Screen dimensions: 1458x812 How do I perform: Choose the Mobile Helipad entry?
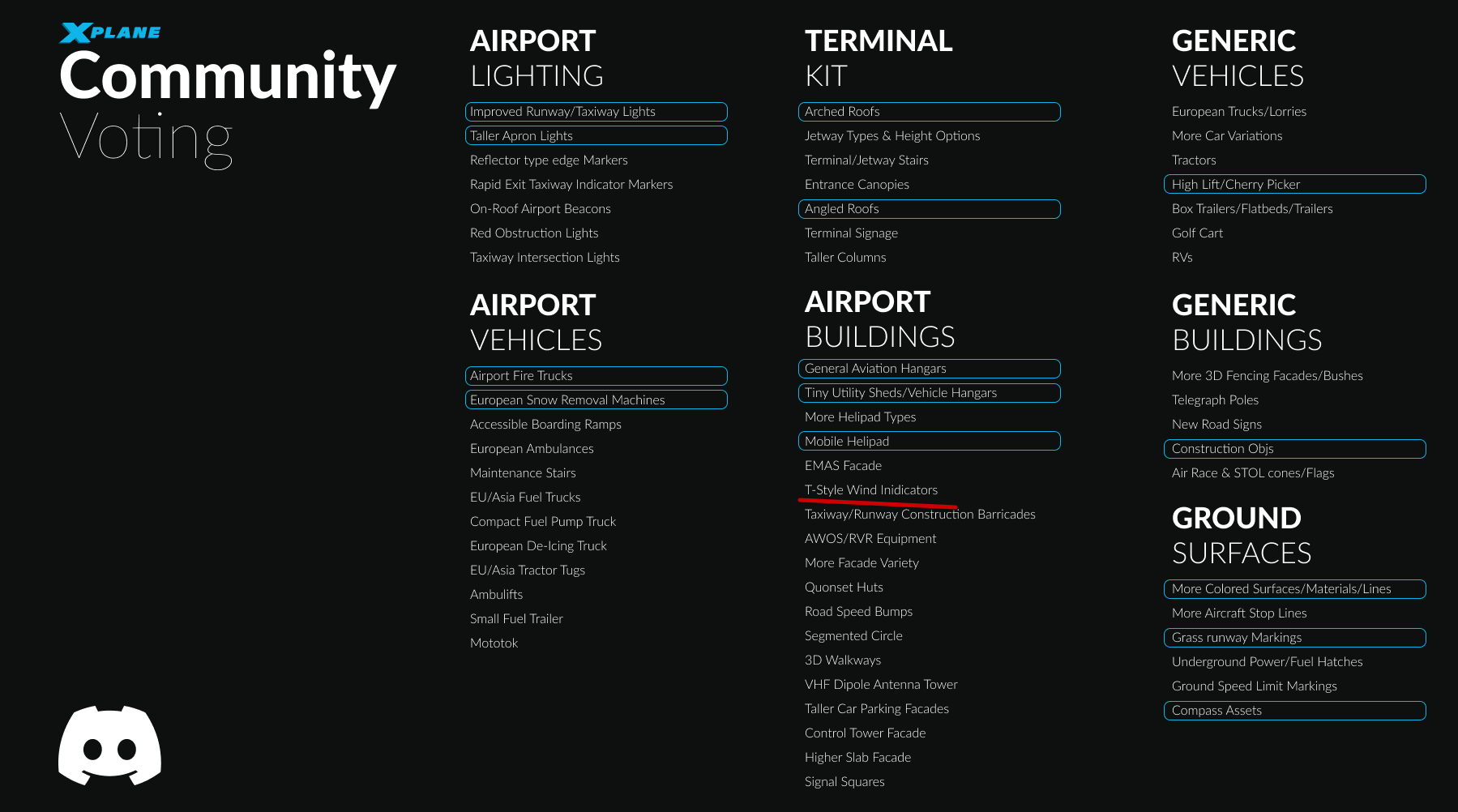(x=929, y=441)
